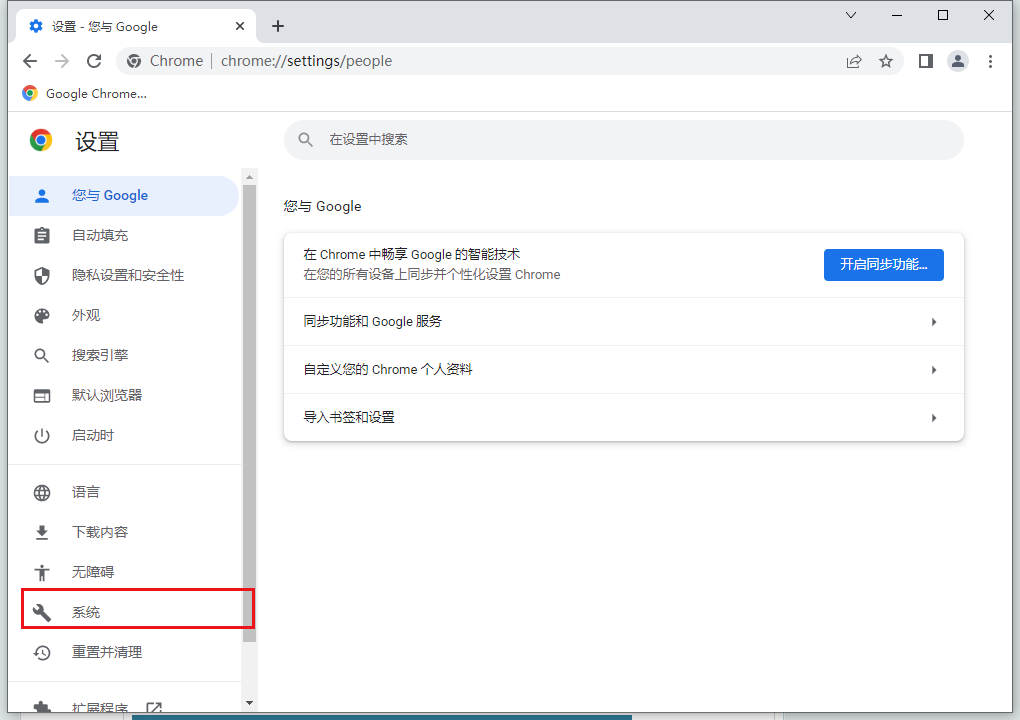Click the address bar URL

(x=306, y=61)
